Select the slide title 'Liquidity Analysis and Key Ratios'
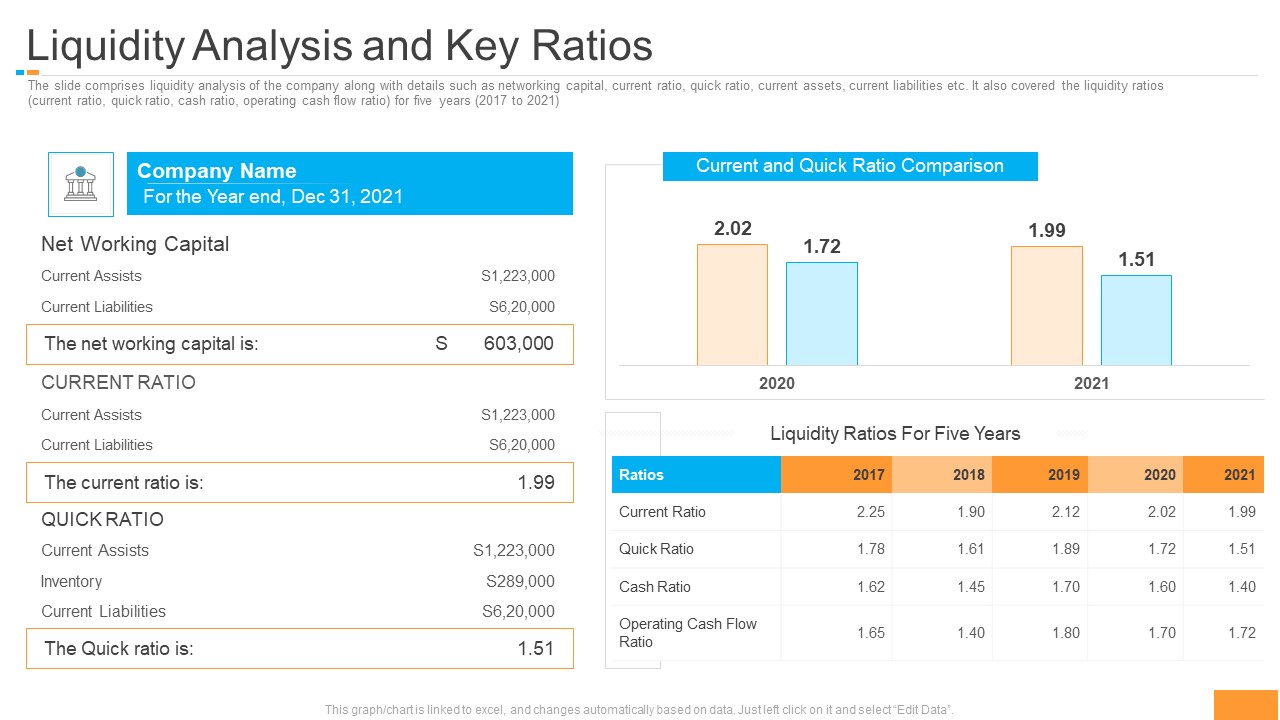The image size is (1280, 720). tap(340, 46)
